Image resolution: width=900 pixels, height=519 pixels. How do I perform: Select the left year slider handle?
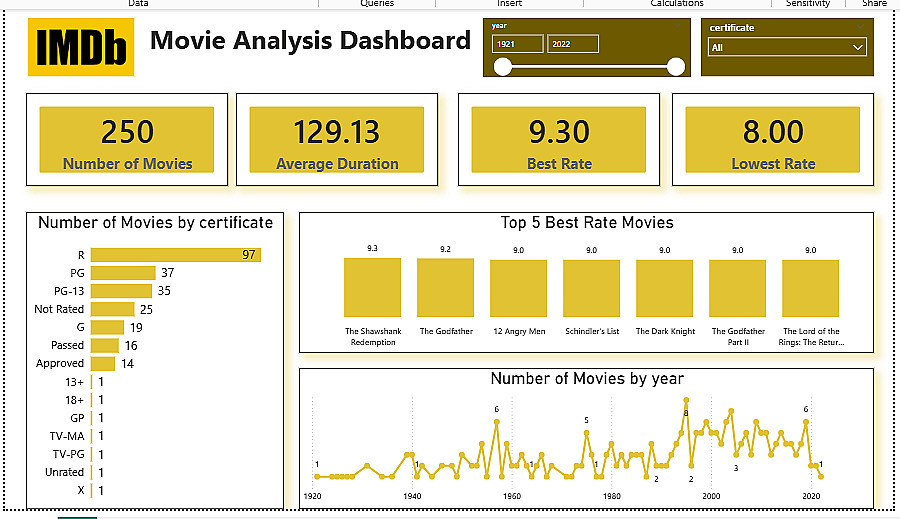[x=503, y=67]
